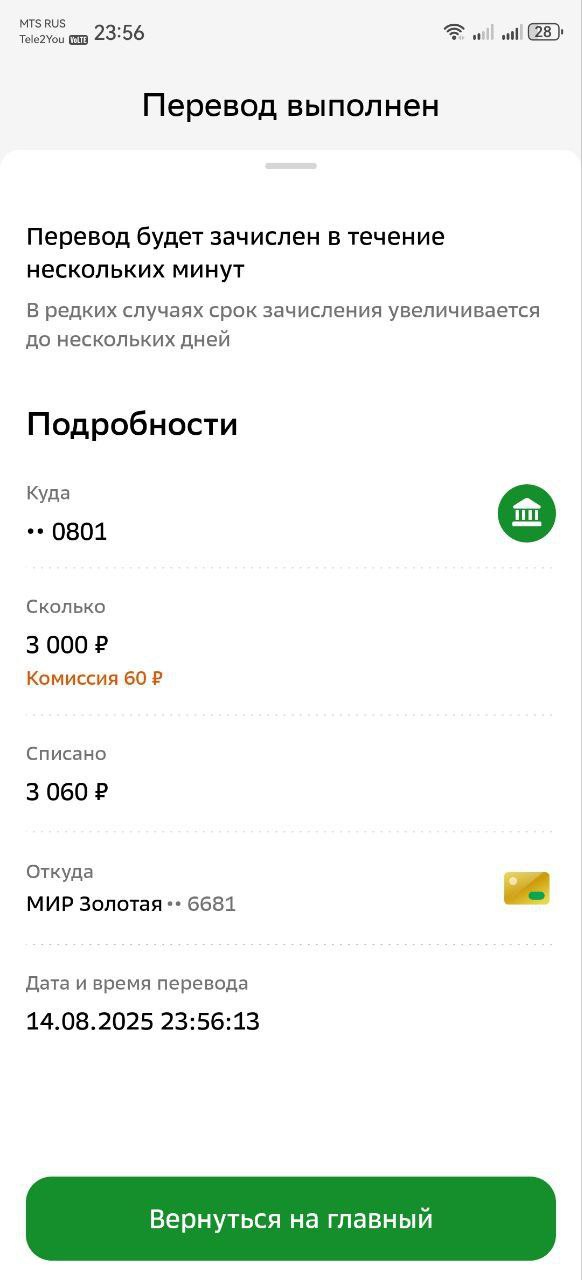This screenshot has height=1280, width=582.
Task: Tap the battery indicator showing 28
Action: pyautogui.click(x=545, y=32)
